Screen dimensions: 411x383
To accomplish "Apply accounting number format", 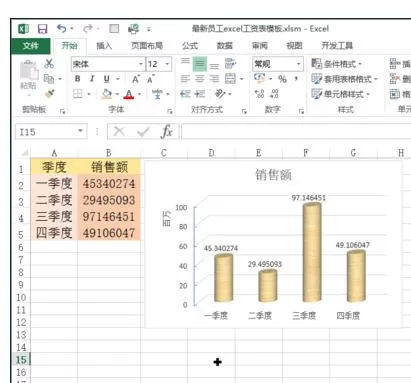I will point(259,78).
